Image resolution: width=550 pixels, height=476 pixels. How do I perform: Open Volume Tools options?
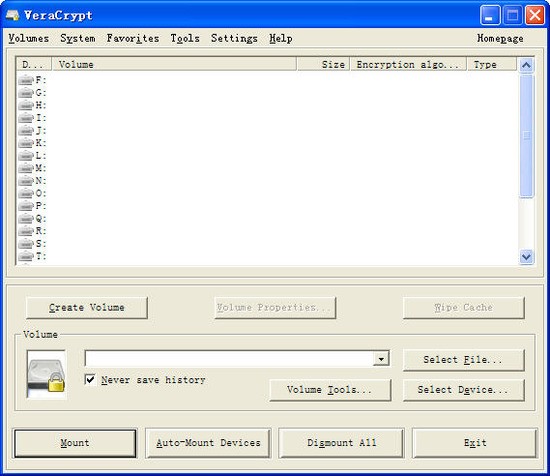[x=330, y=390]
